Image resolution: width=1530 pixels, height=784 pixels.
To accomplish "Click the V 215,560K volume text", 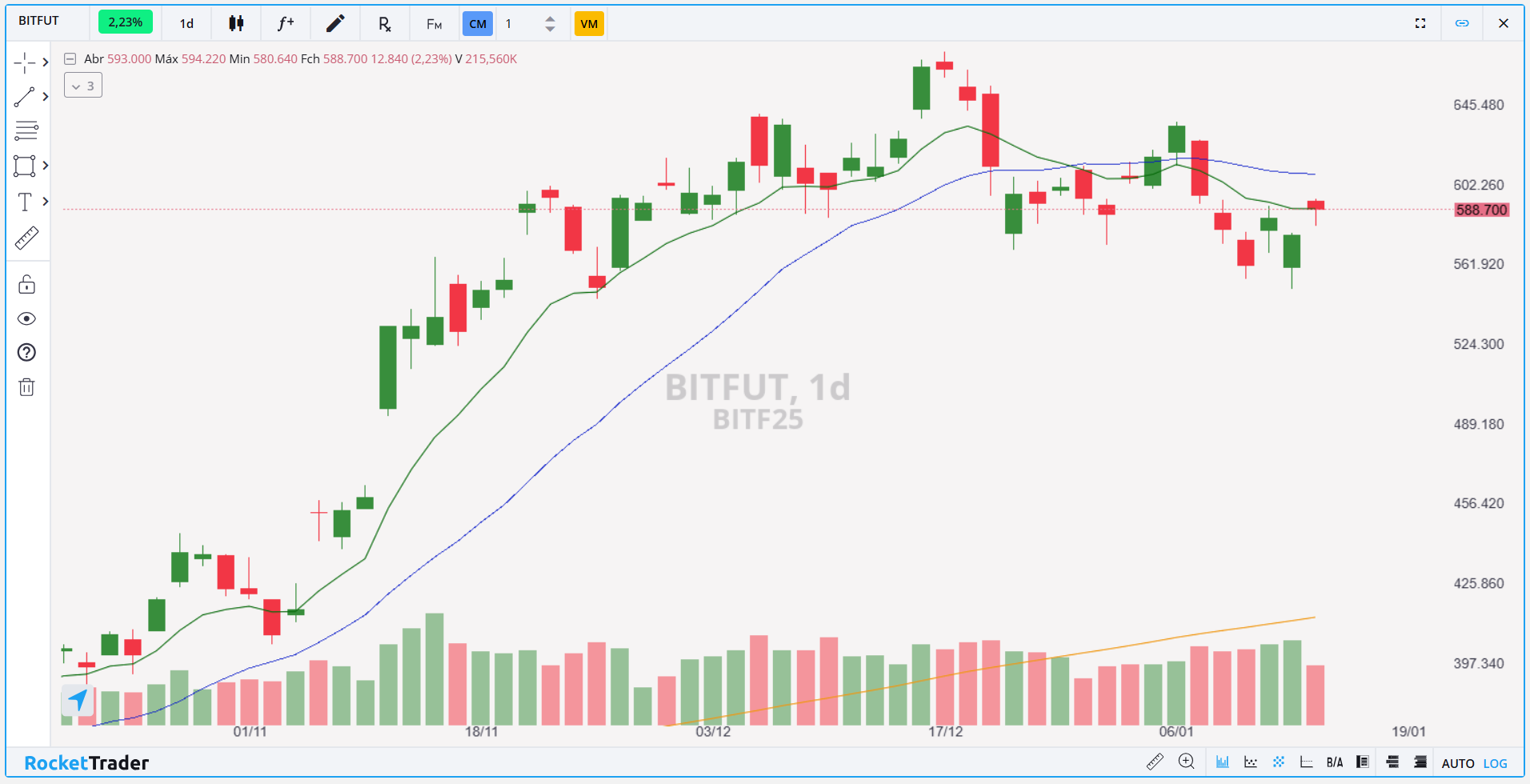I will click(486, 59).
